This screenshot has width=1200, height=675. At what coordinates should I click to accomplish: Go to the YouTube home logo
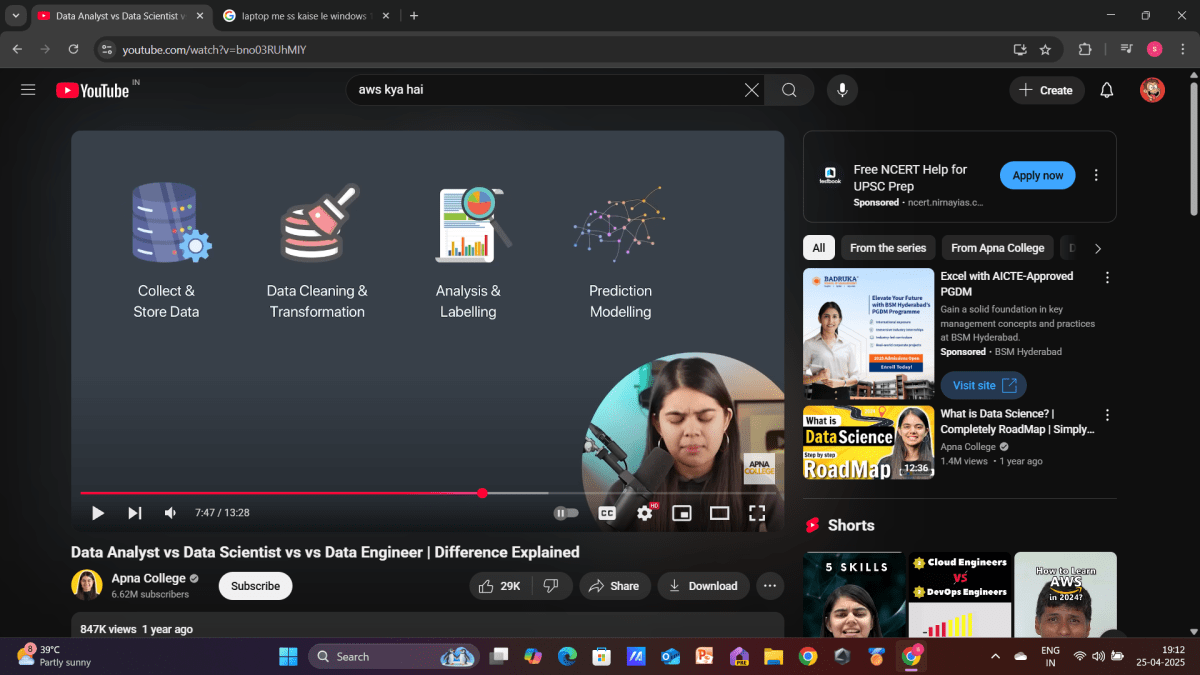93,90
